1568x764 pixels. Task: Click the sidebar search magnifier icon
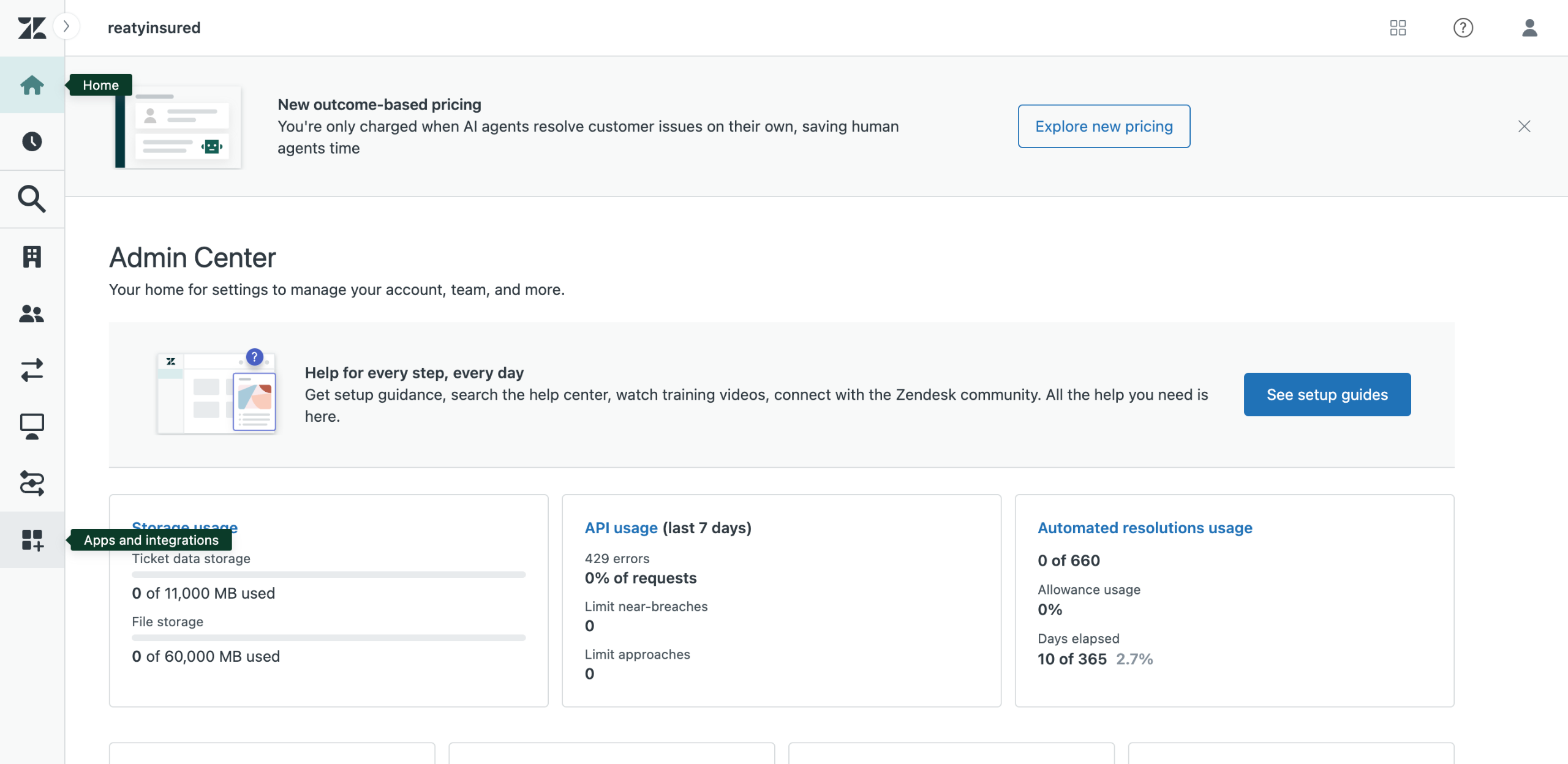pyautogui.click(x=32, y=199)
